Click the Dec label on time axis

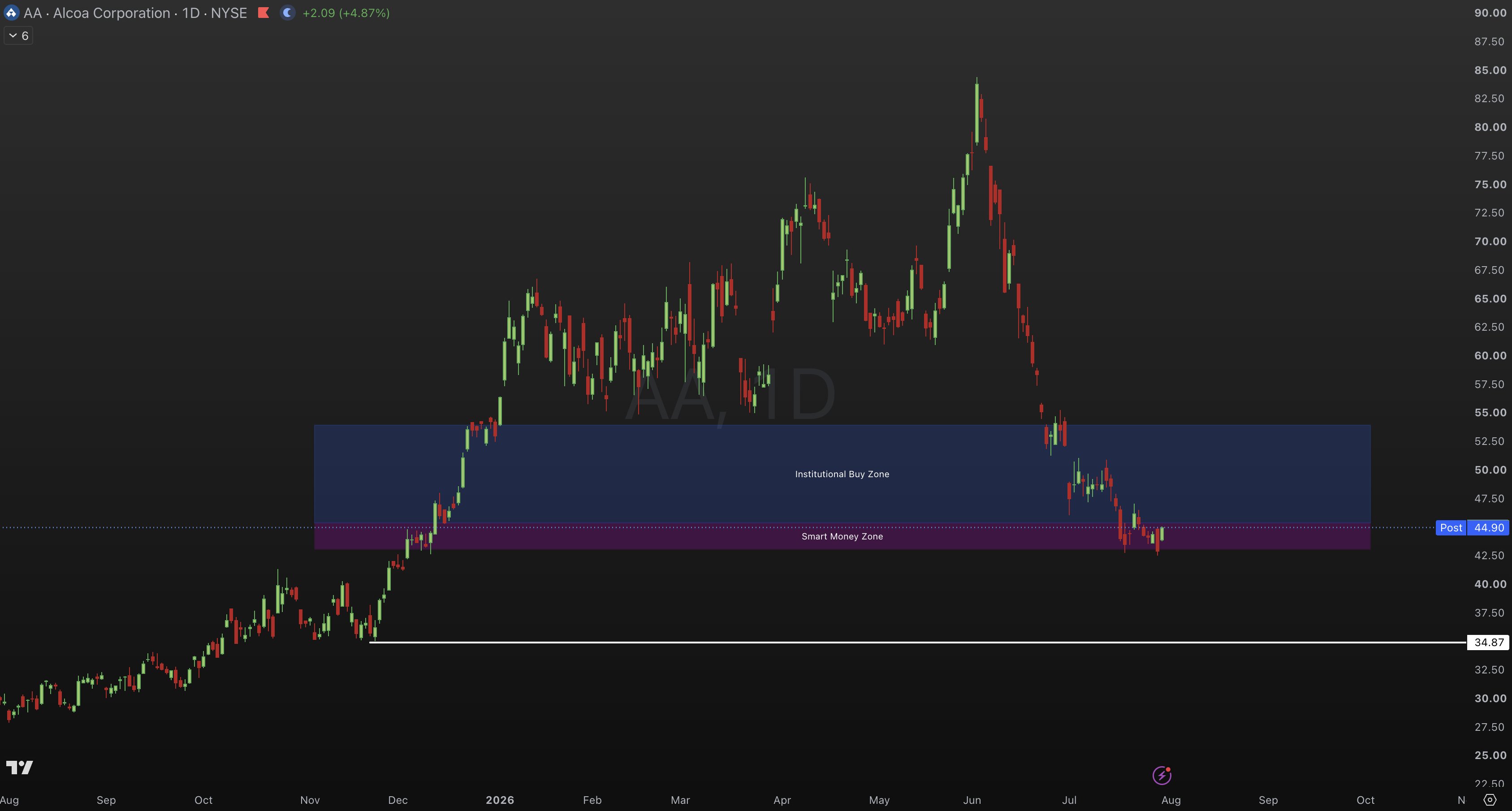click(397, 800)
